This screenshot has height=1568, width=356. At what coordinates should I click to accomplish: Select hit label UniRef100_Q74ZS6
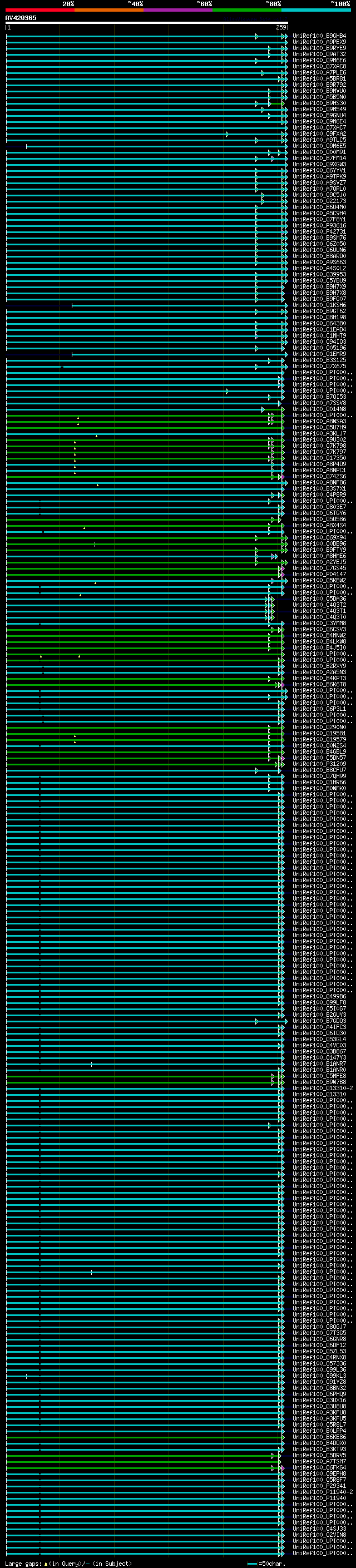pyautogui.click(x=319, y=477)
